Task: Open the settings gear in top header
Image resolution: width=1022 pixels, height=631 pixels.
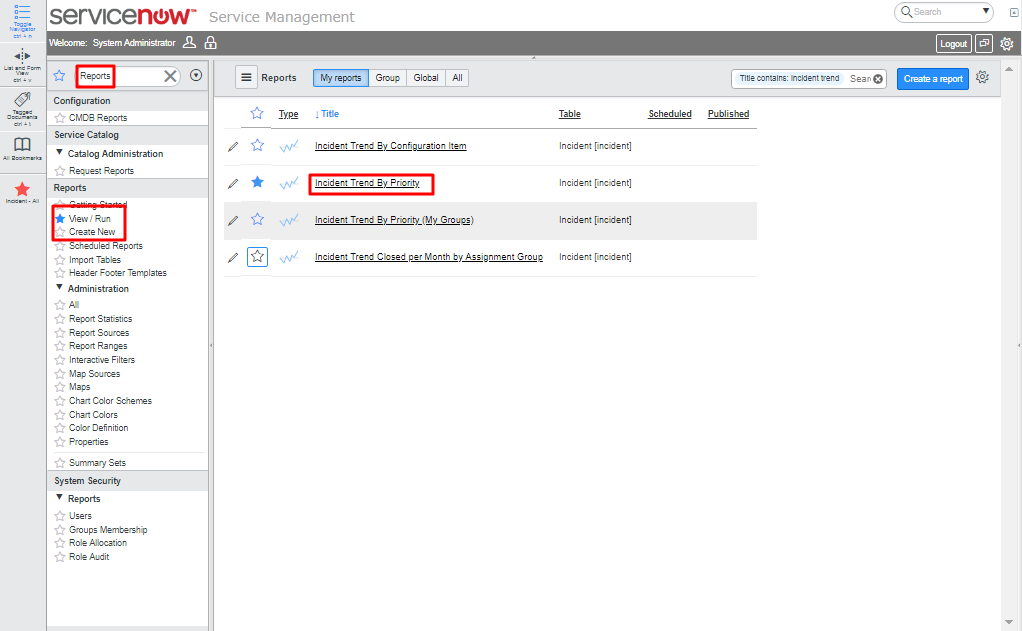Action: click(1006, 44)
